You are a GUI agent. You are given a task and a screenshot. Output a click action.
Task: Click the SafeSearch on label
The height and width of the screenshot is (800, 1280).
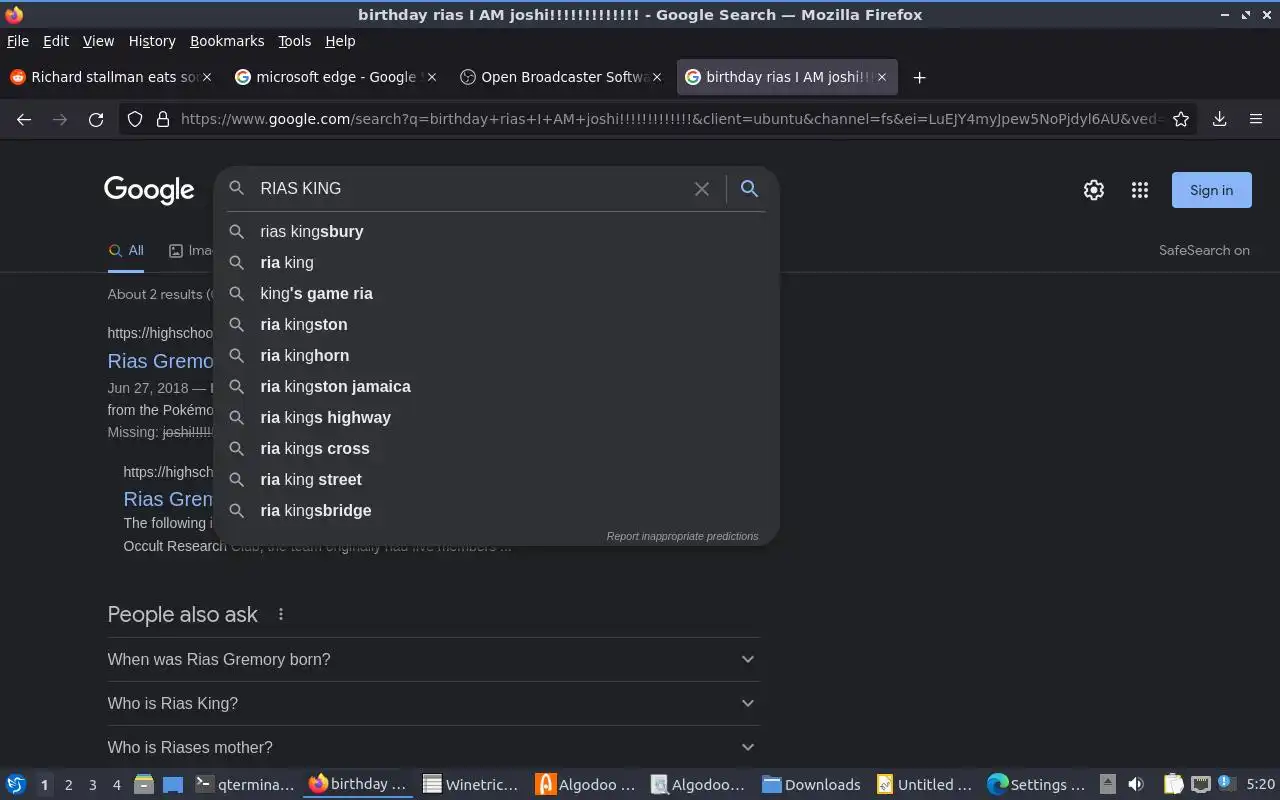coord(1204,250)
